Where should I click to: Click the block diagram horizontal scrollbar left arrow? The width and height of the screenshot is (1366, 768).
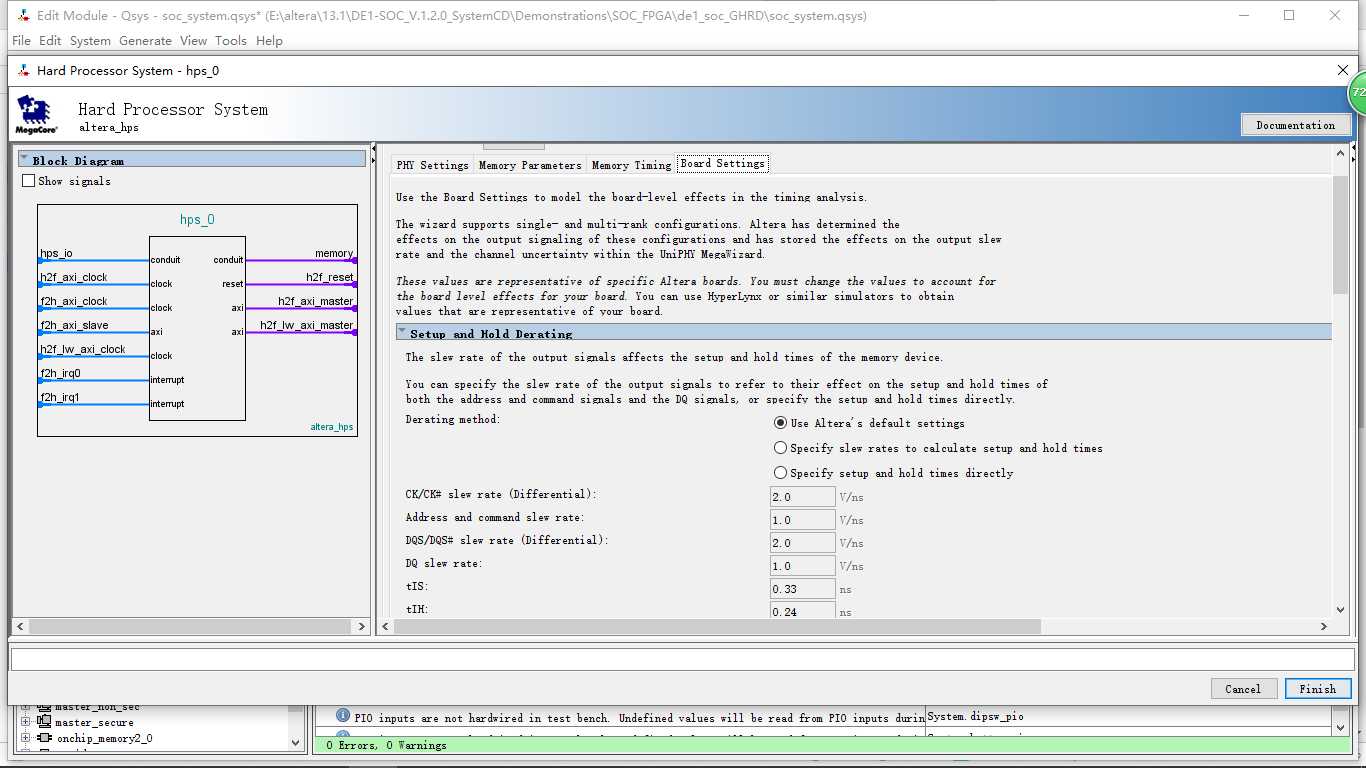pos(19,626)
